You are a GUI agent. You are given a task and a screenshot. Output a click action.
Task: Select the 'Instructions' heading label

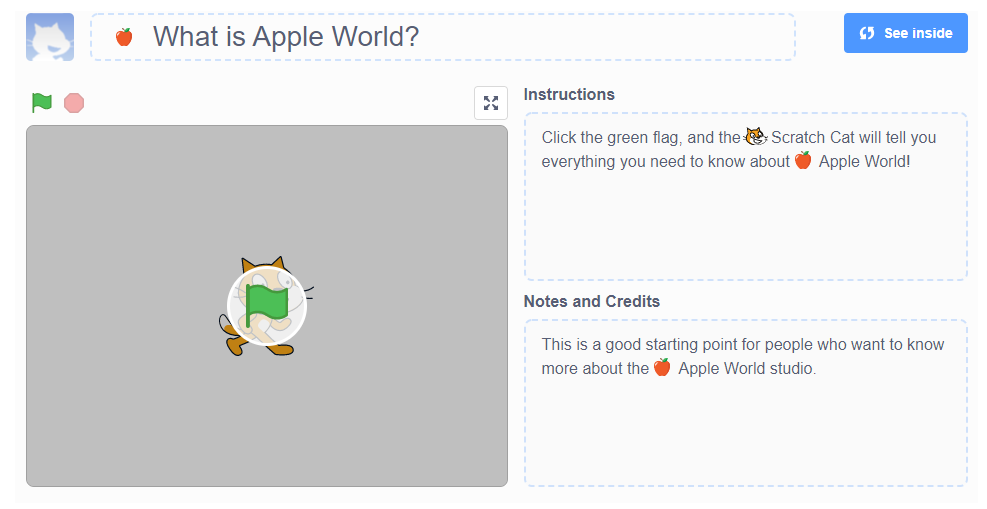click(x=569, y=94)
